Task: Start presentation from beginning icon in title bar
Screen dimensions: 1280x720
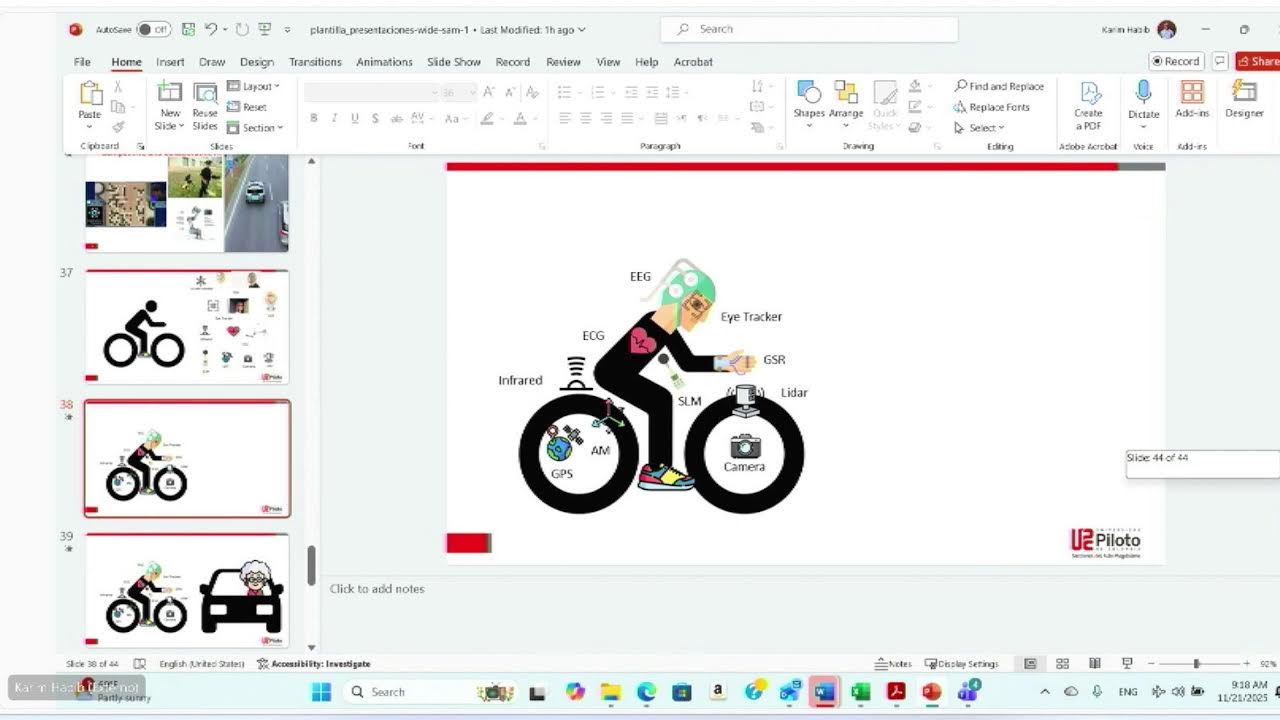Action: click(x=265, y=29)
